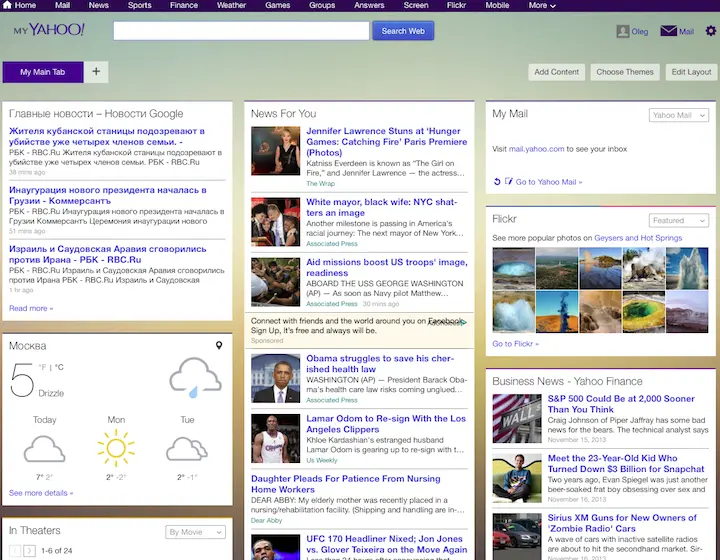Switch temperature to °F
Viewport: 720px width, 560px height.
[43, 367]
